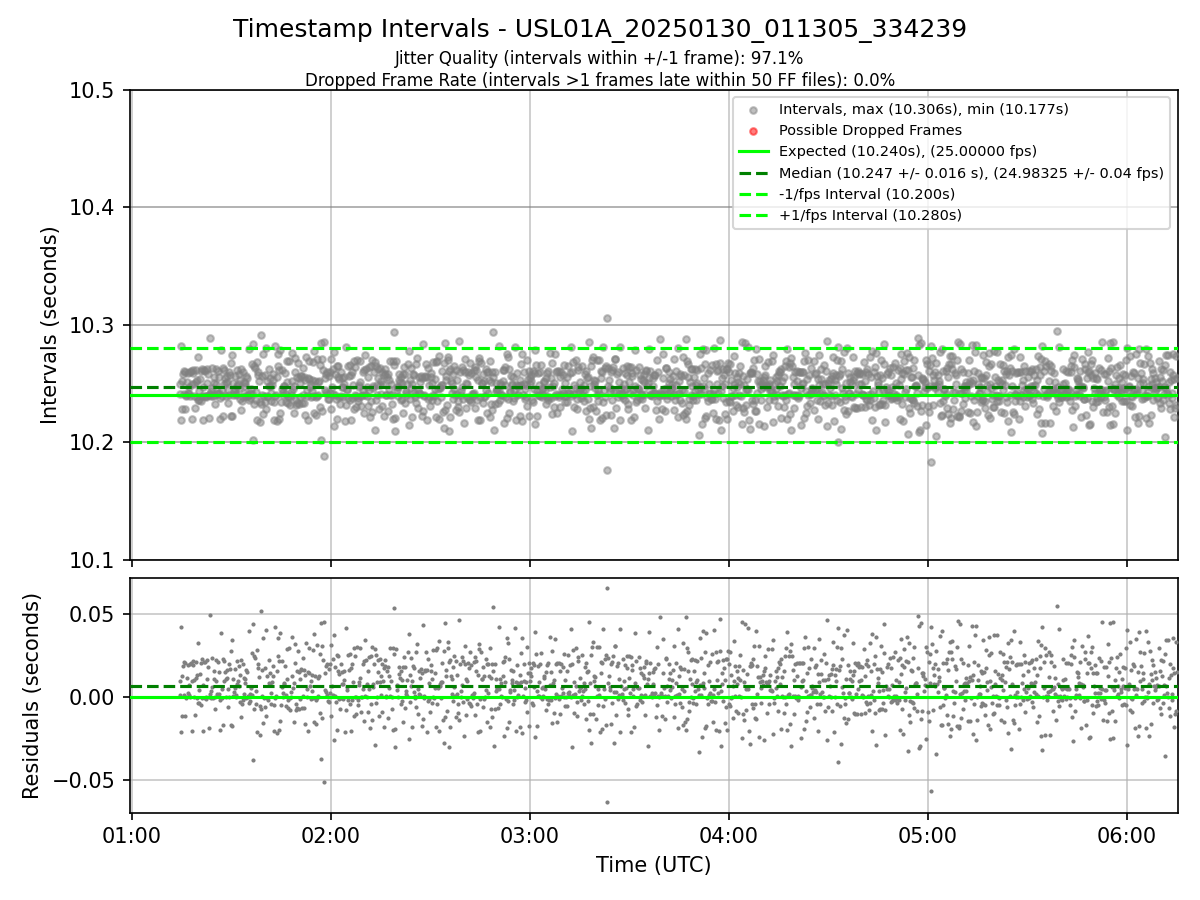Click the plot title 'Timestamp Intervals - USL01A_20250130_011305_334239'
Image resolution: width=1200 pixels, height=900 pixels.
tap(600, 29)
